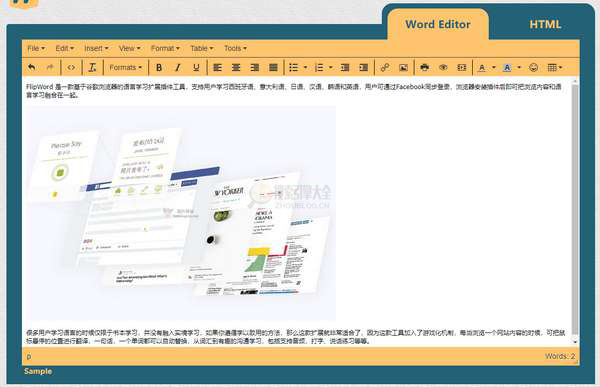Insert media with the media icon

point(462,68)
